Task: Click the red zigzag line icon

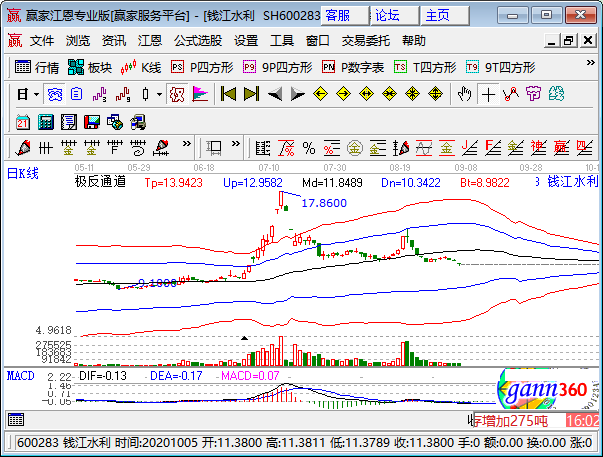Action: [511, 94]
